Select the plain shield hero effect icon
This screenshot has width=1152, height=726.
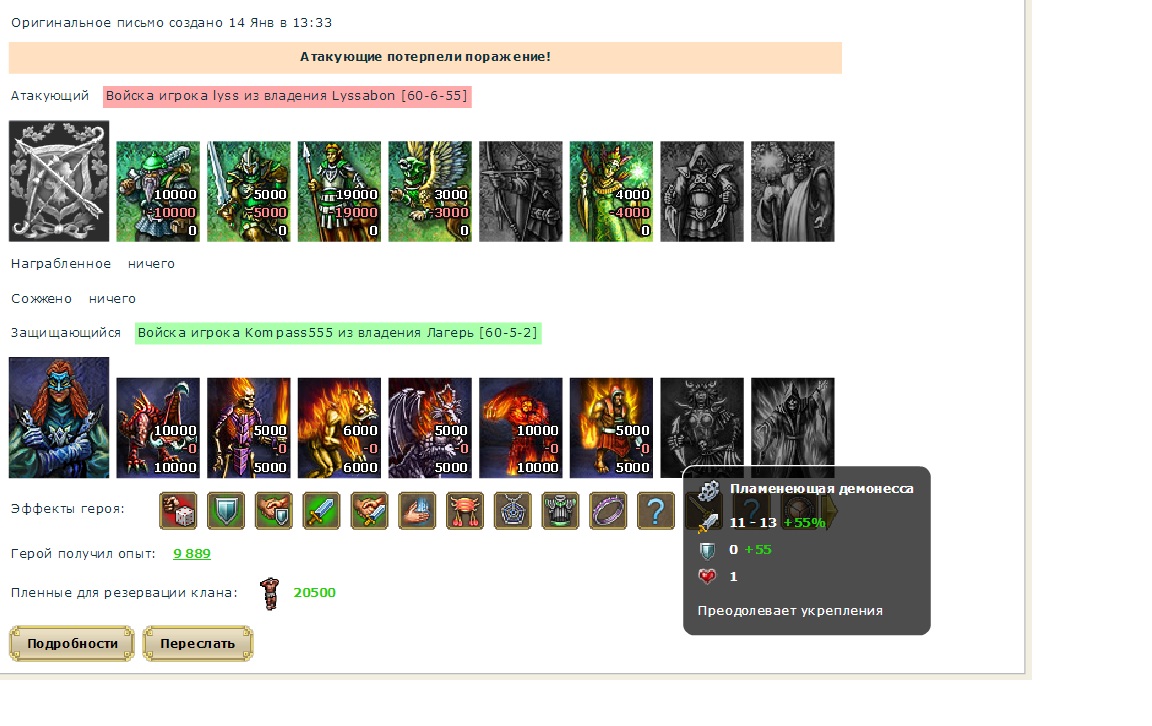point(226,511)
